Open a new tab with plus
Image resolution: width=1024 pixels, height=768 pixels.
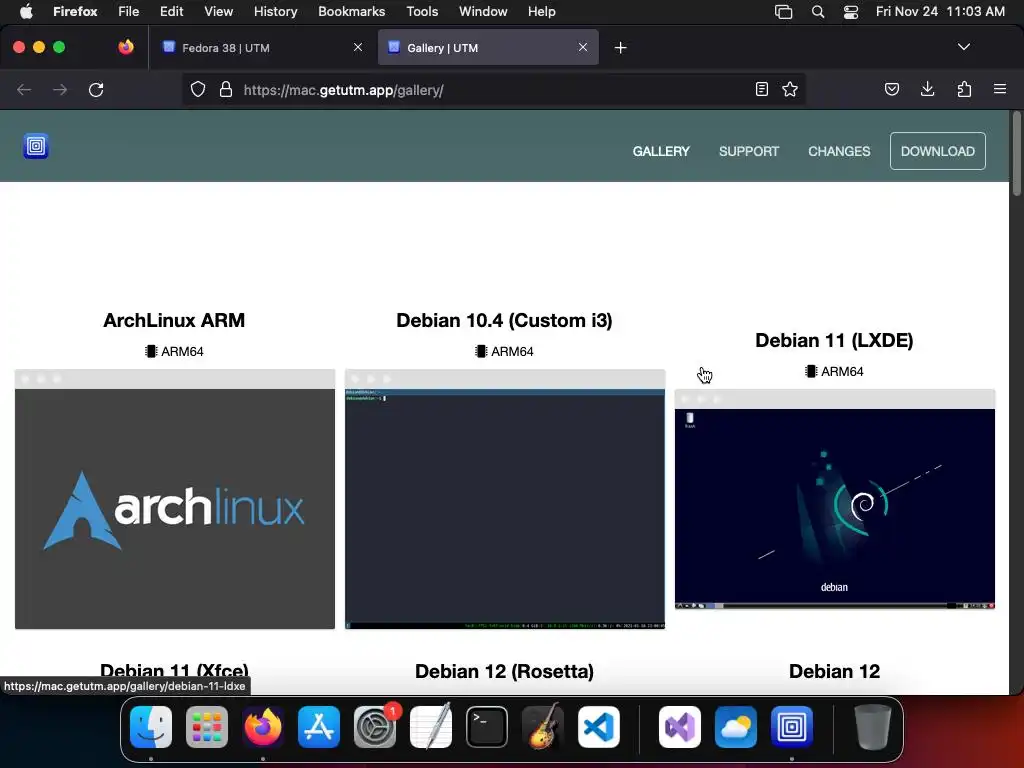(620, 48)
